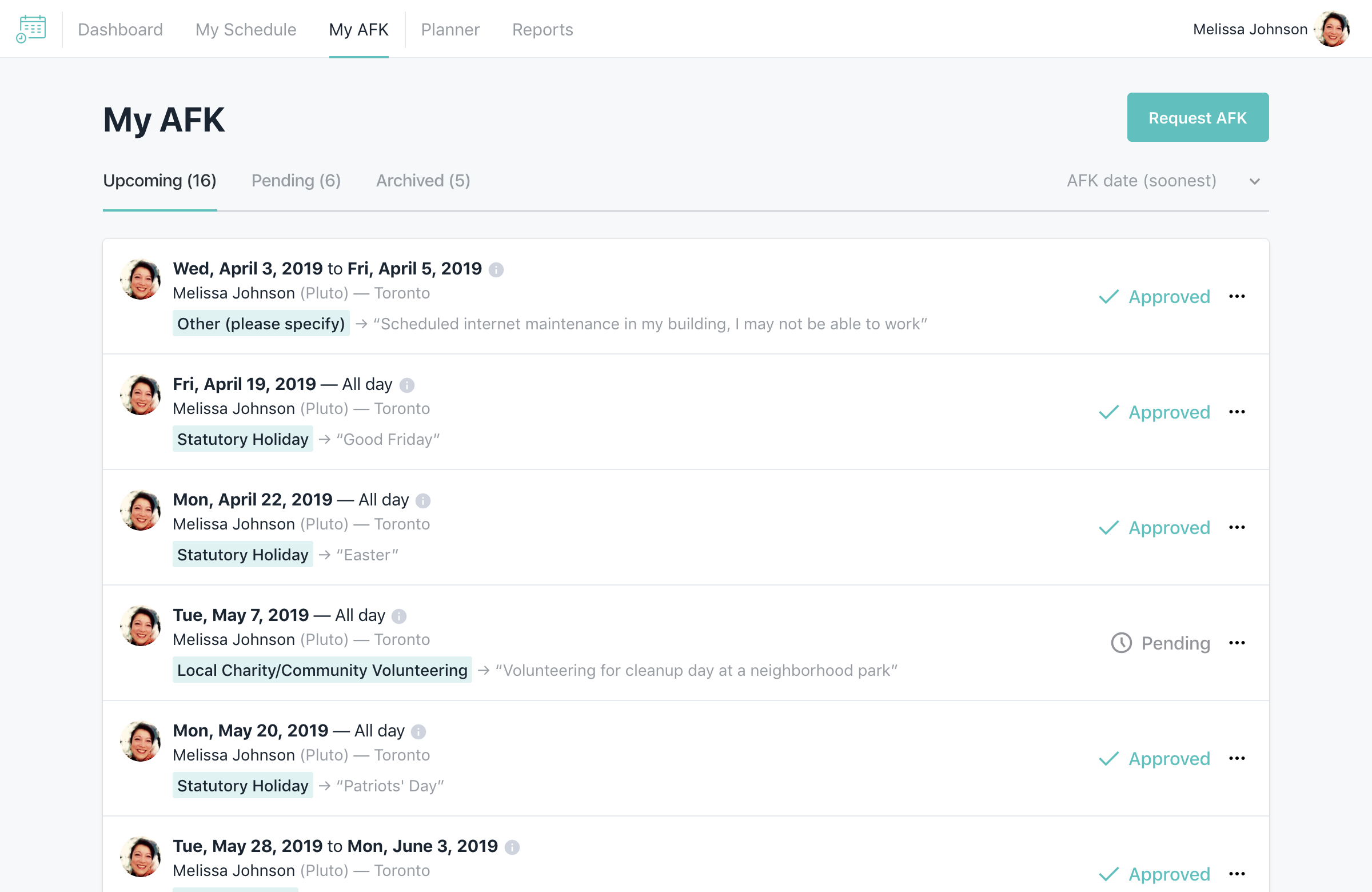Screen dimensions: 1372x892
Task: Open Dashboard from the top navigation
Action: click(x=120, y=29)
